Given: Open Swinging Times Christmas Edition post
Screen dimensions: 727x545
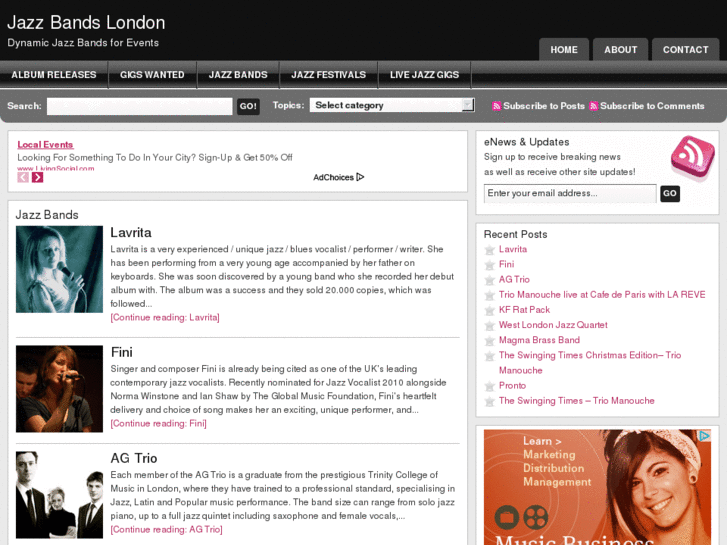Looking at the screenshot, I should [x=590, y=363].
